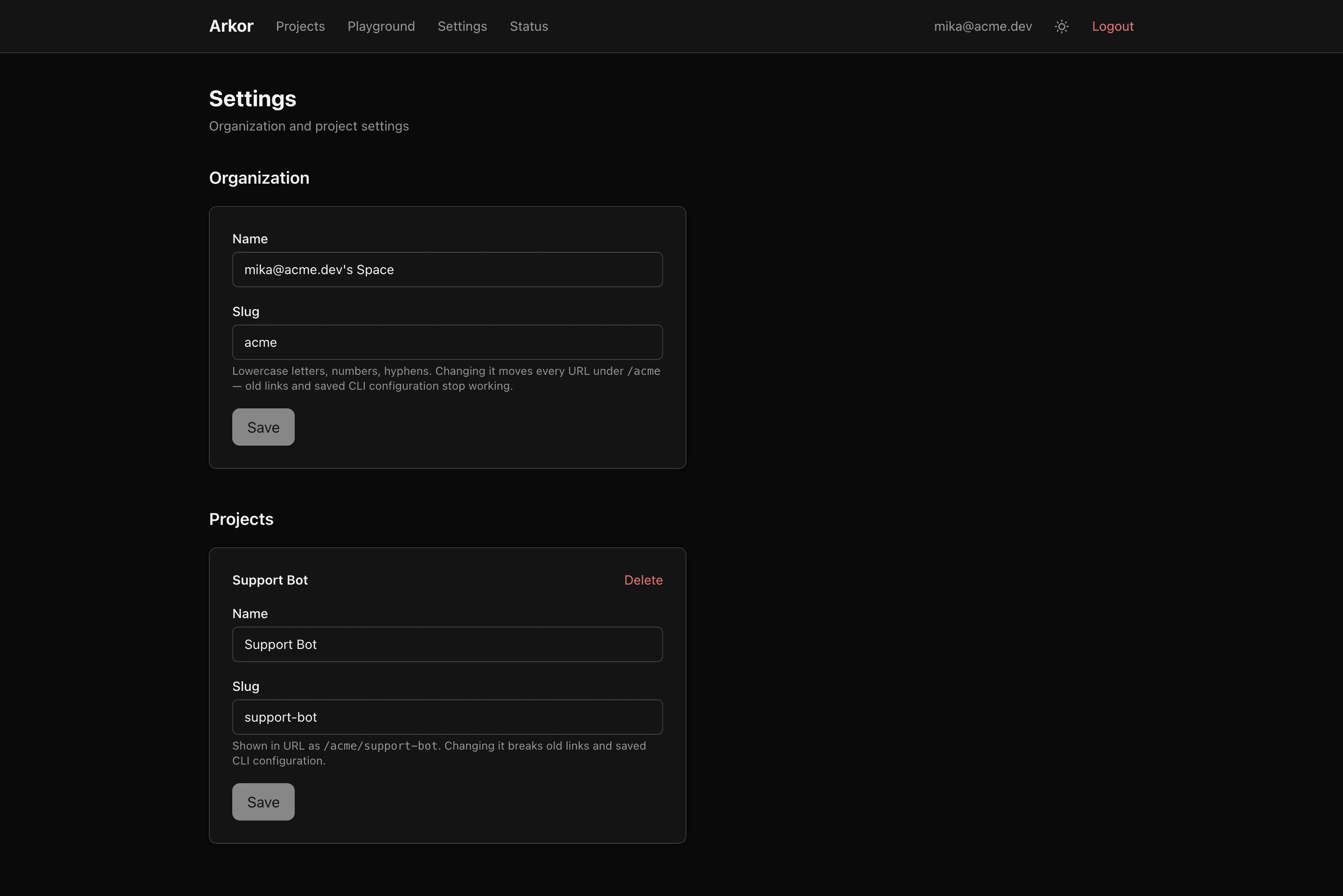The image size is (1343, 896).
Task: Click the Organization section heading
Action: [x=259, y=178]
